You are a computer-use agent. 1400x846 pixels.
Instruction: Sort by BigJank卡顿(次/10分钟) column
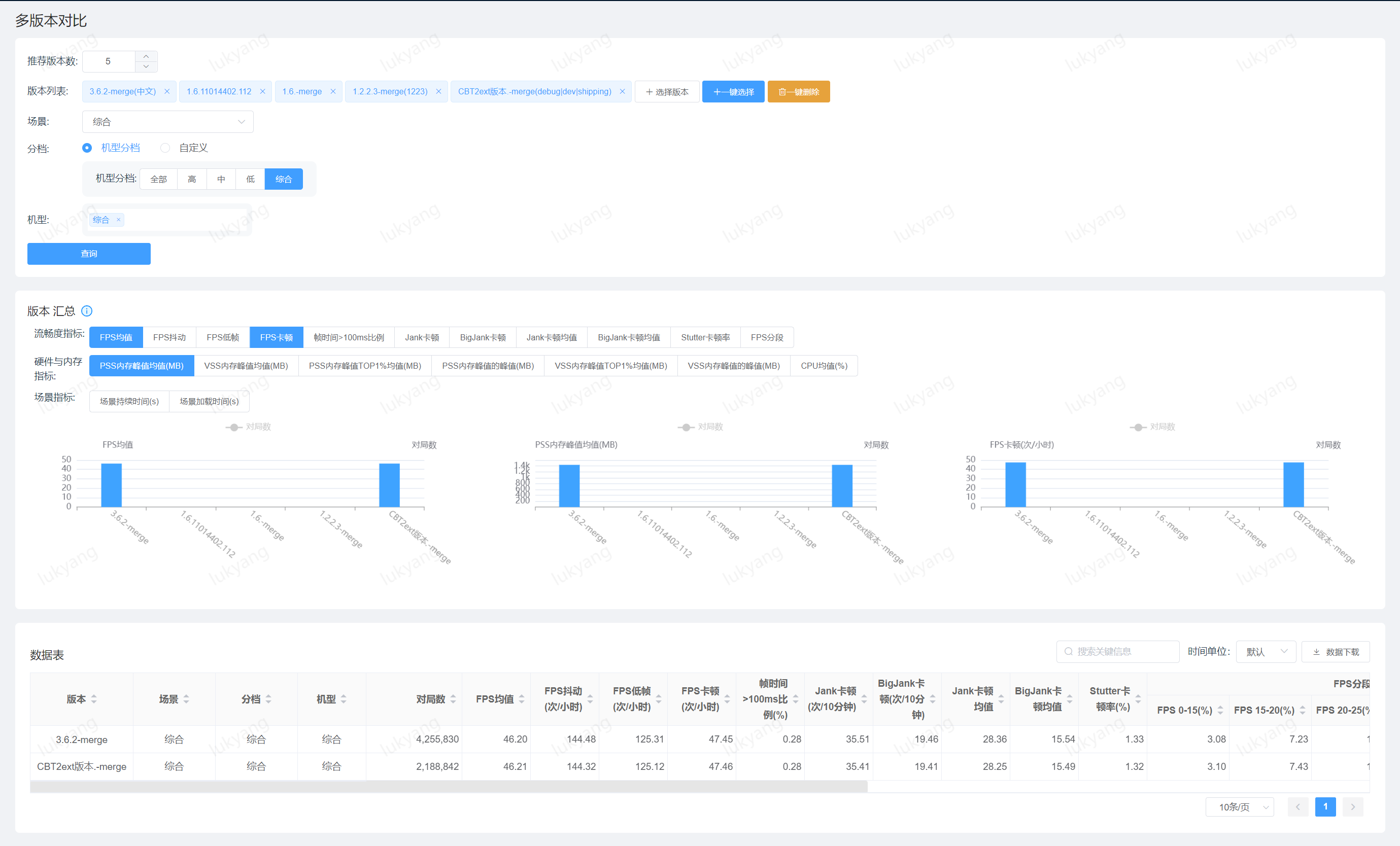point(932,699)
